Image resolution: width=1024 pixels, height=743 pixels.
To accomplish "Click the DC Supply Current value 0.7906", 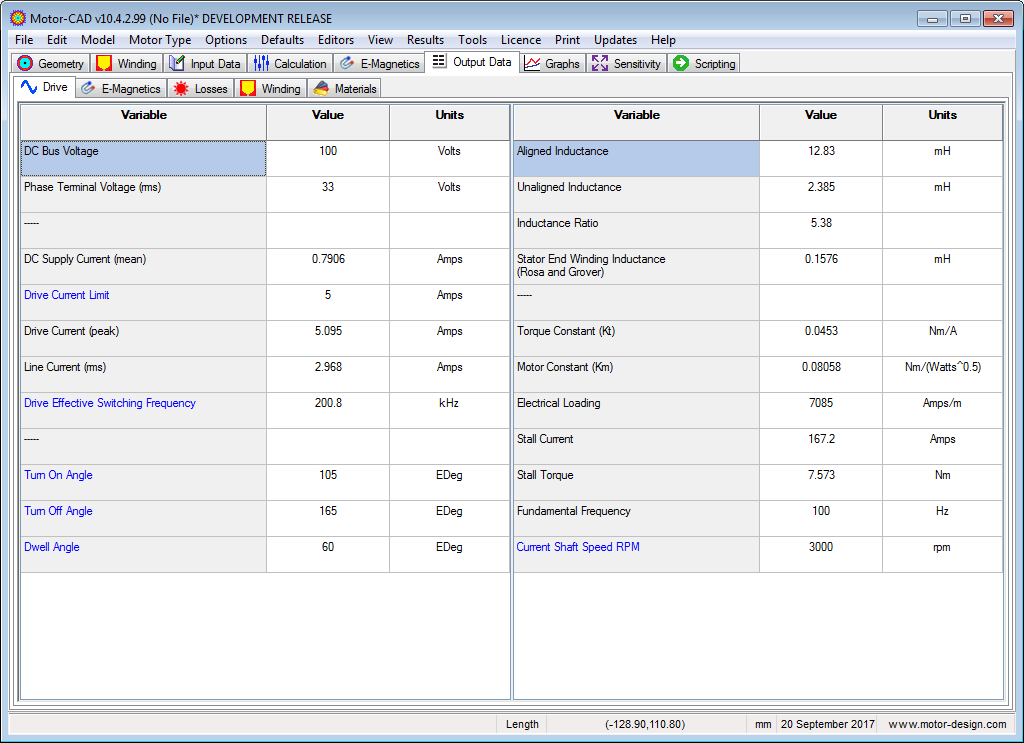I will click(328, 259).
